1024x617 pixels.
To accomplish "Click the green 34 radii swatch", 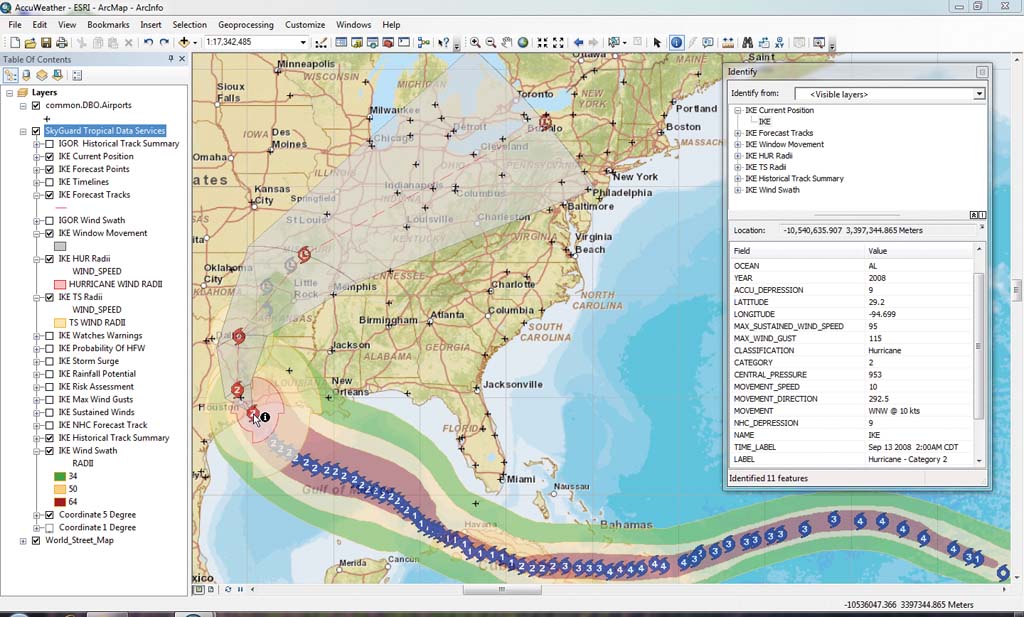I will click(60, 476).
